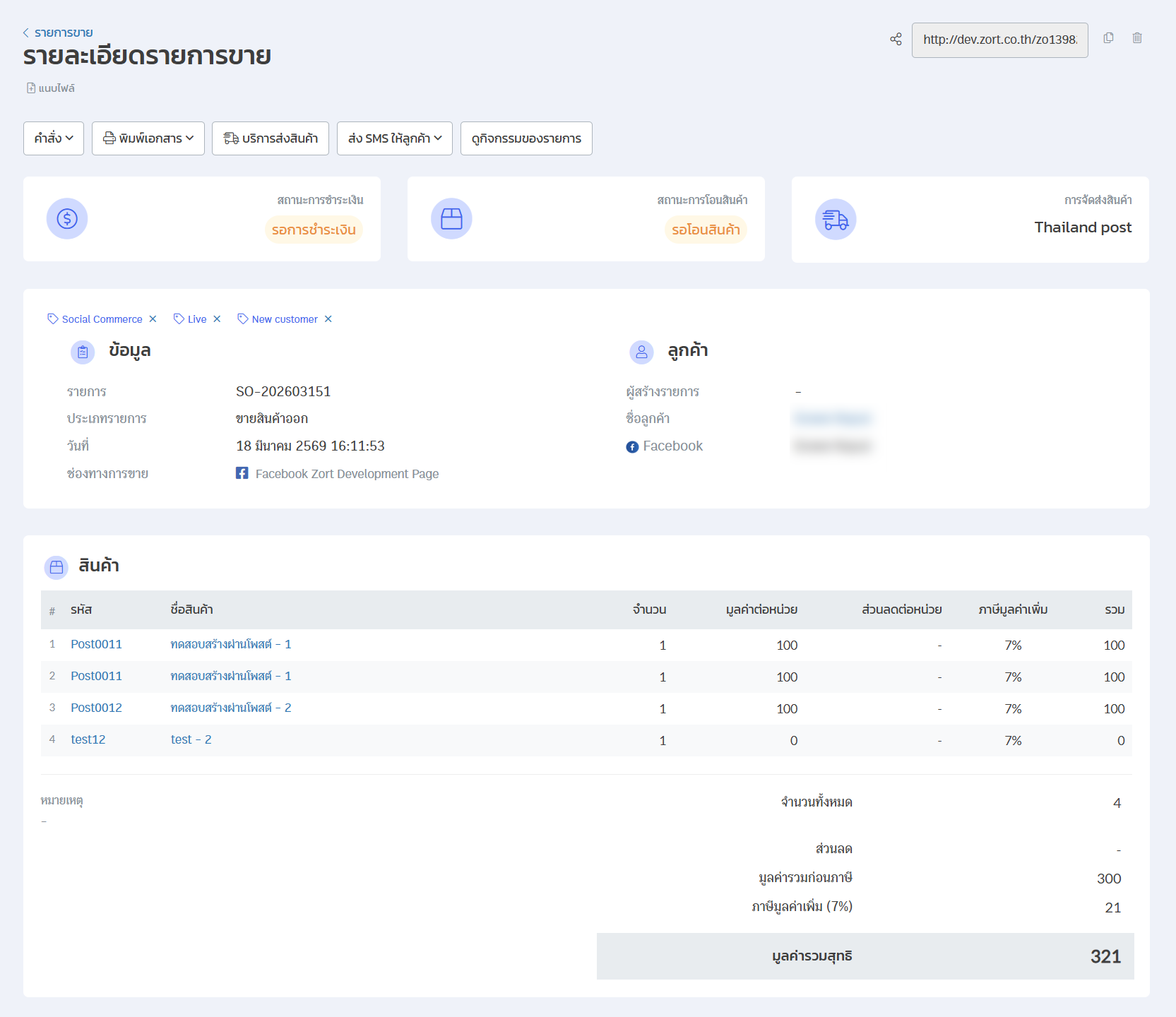Viewport: 1176px width, 1017px height.
Task: Remove the Live tag
Action: tap(217, 319)
